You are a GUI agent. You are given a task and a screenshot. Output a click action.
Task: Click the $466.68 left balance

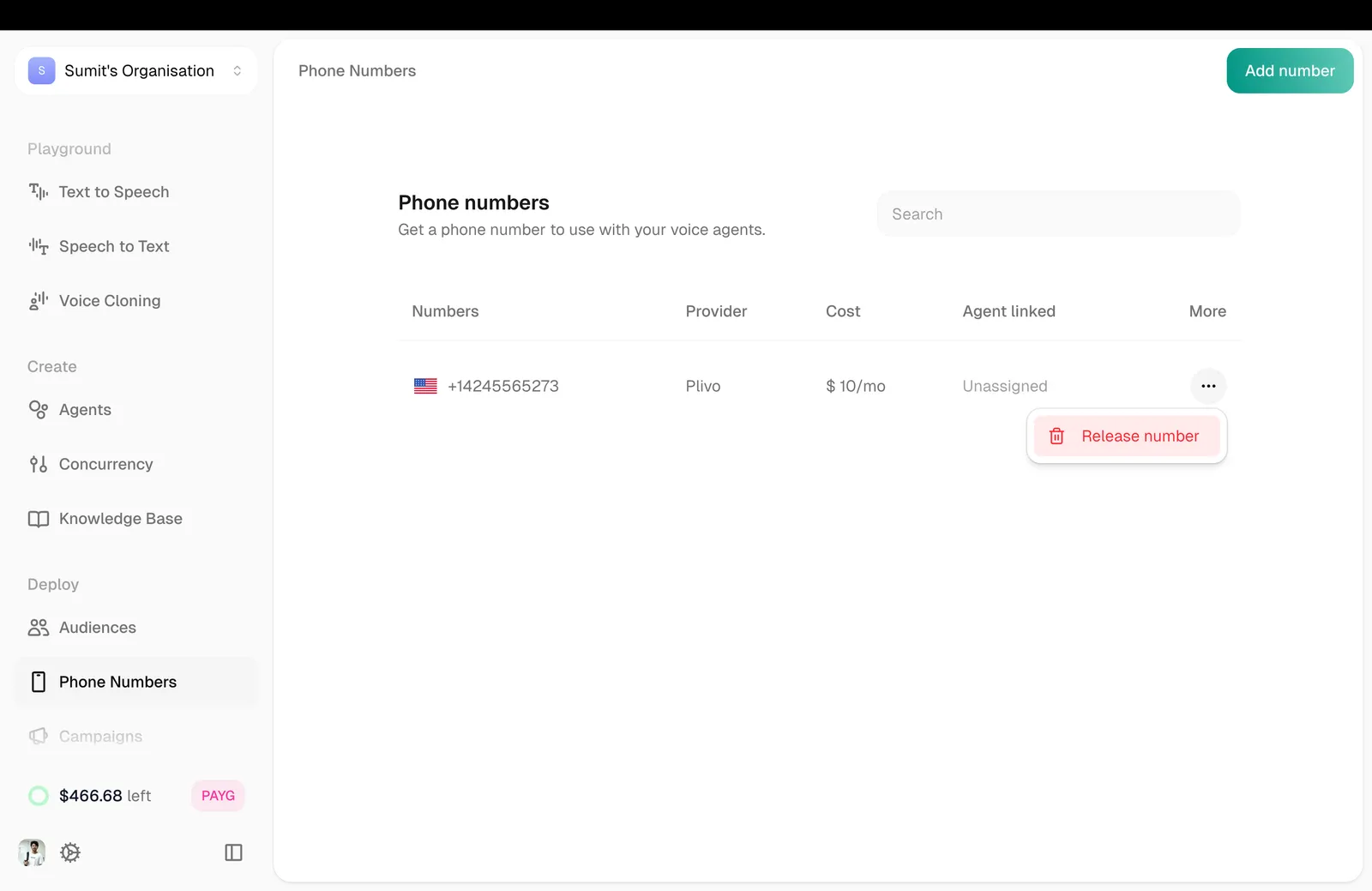pos(105,796)
